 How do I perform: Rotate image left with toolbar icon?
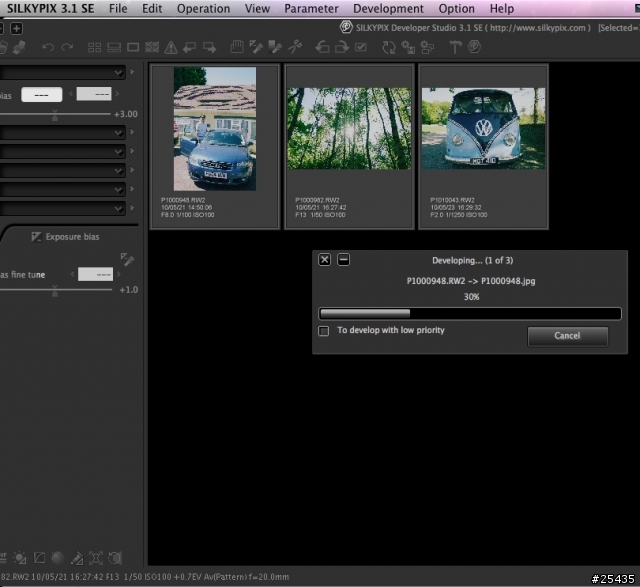pos(322,47)
